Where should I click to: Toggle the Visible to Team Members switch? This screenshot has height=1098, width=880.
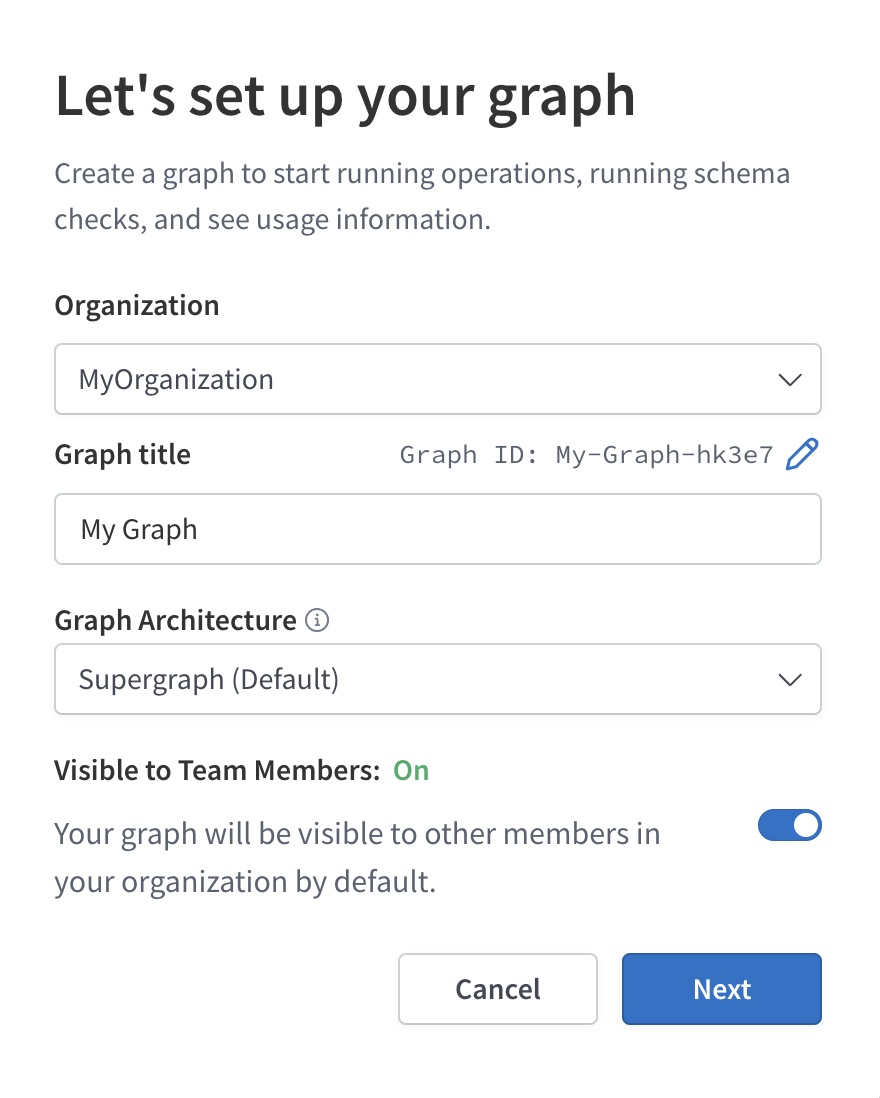click(790, 826)
